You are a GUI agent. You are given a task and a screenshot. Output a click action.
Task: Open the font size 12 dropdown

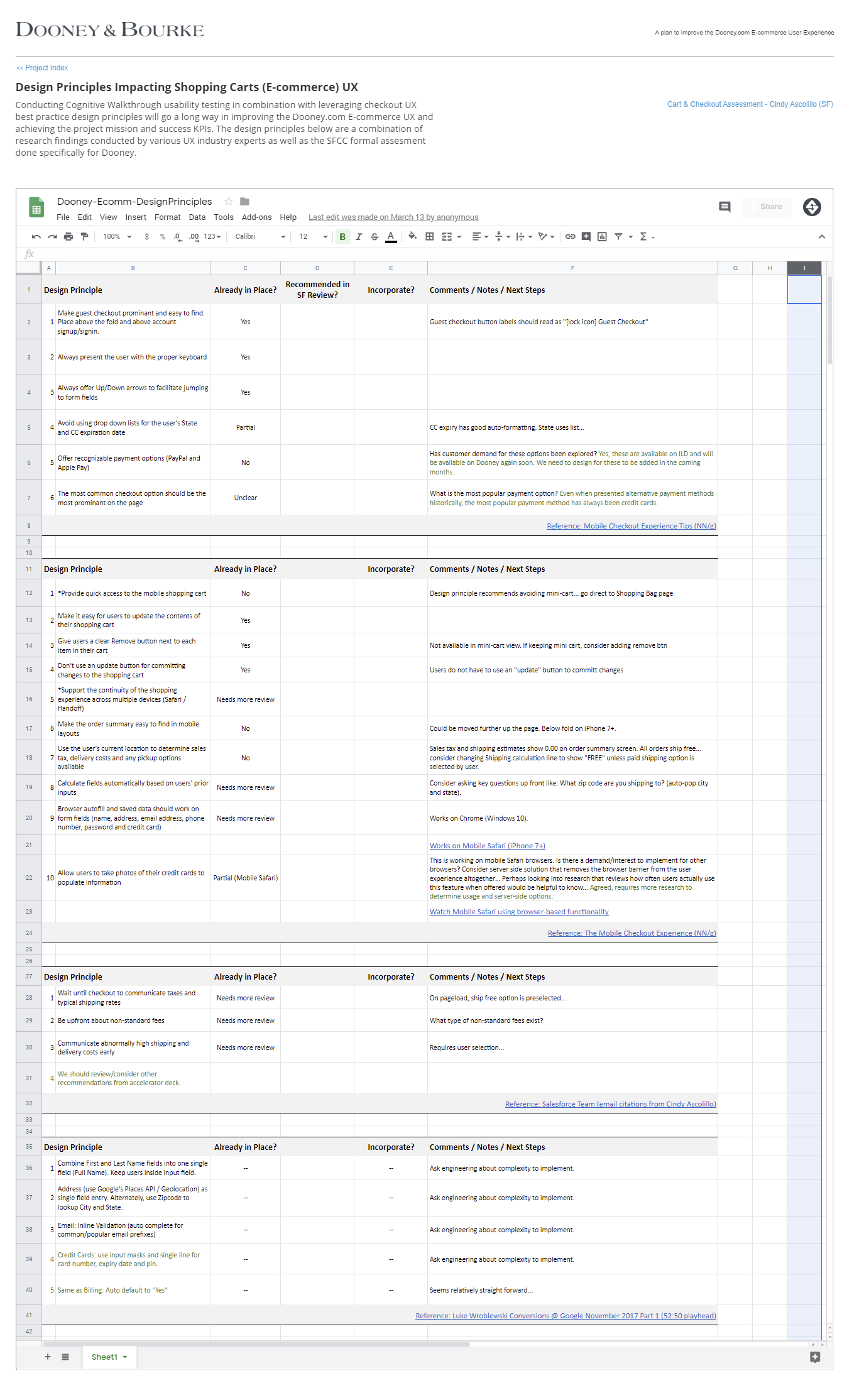[313, 237]
